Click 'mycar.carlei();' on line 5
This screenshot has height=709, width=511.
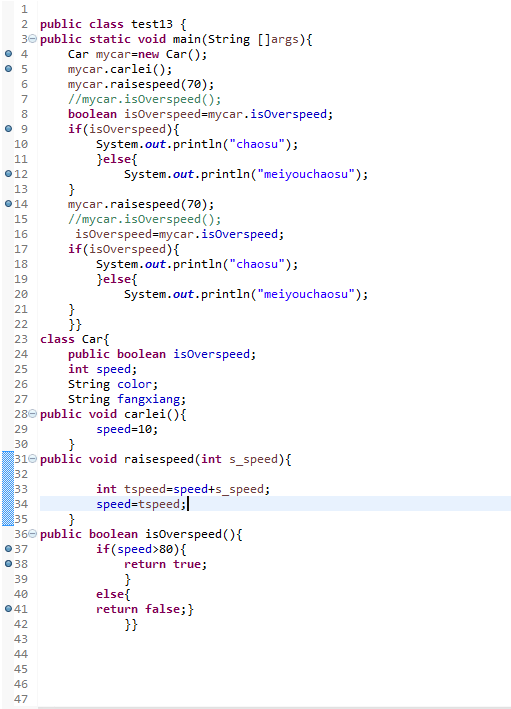point(120,69)
